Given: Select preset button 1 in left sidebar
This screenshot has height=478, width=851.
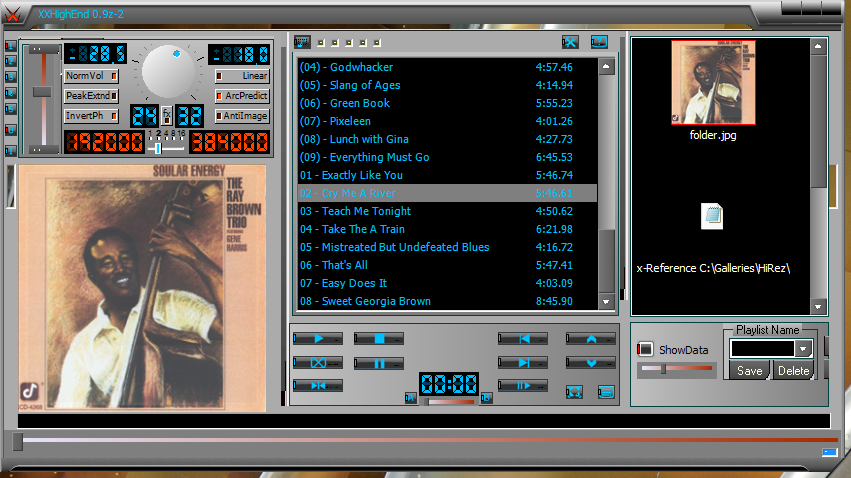Looking at the screenshot, I should click(x=10, y=46).
